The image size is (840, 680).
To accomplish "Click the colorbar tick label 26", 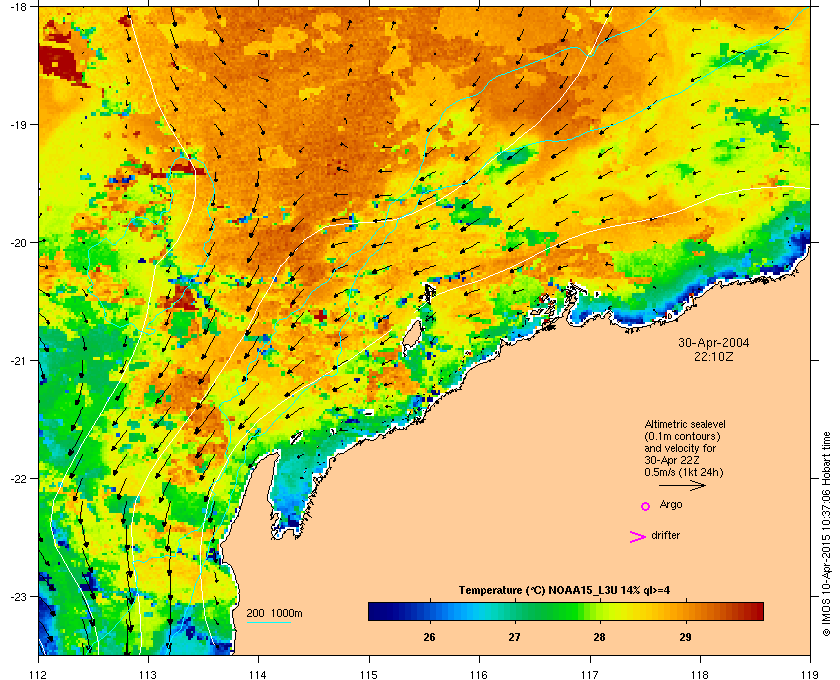I will click(x=429, y=637).
